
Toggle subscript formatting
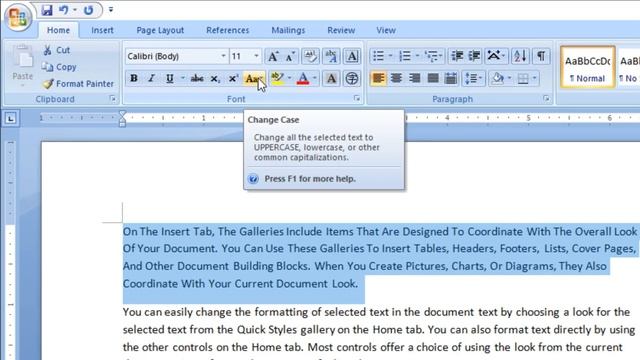[215, 78]
